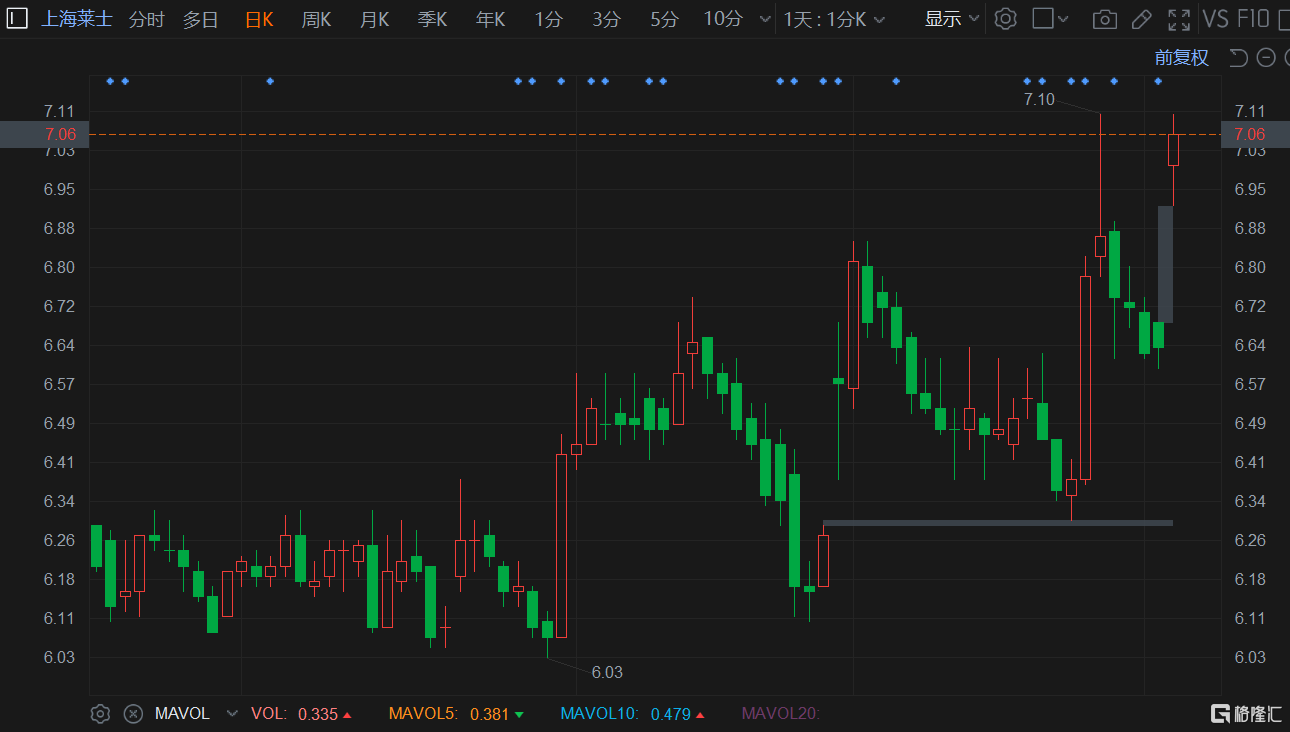Image resolution: width=1290 pixels, height=732 pixels.
Task: Click the 前复权 adjustment link
Action: pos(1182,57)
